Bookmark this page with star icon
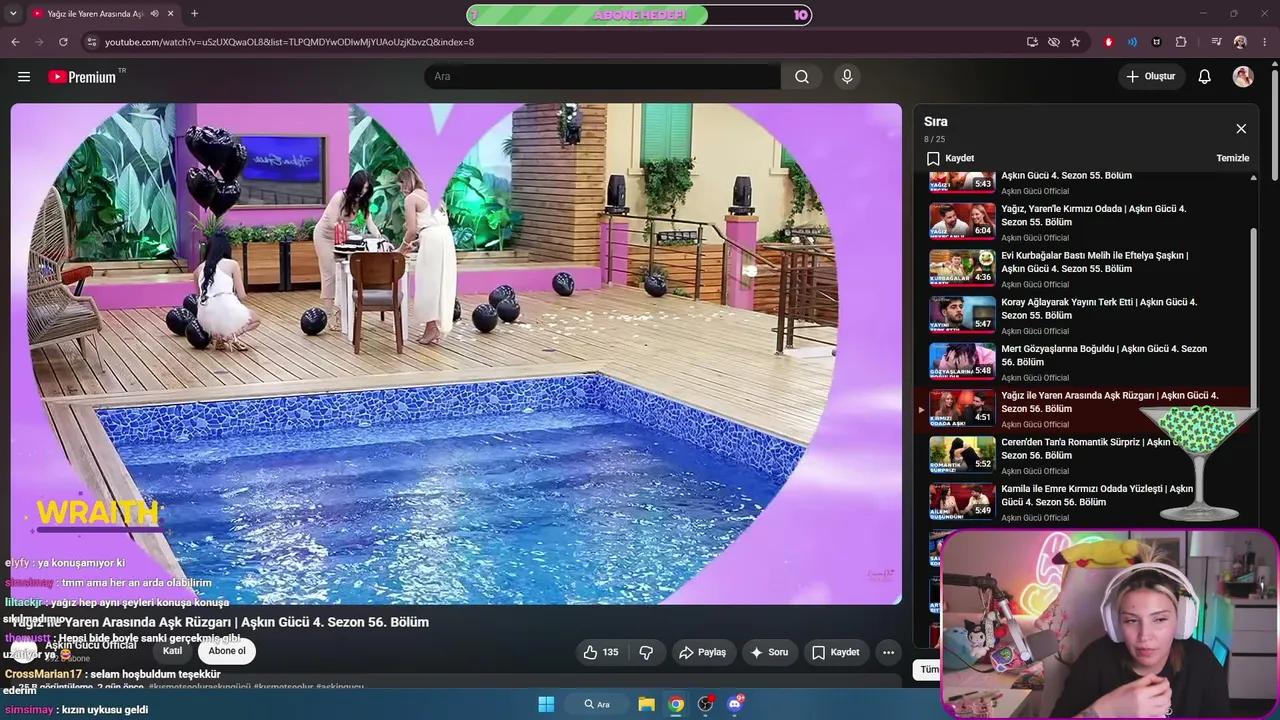Screen dimensions: 1280x720 pyautogui.click(x=1075, y=42)
